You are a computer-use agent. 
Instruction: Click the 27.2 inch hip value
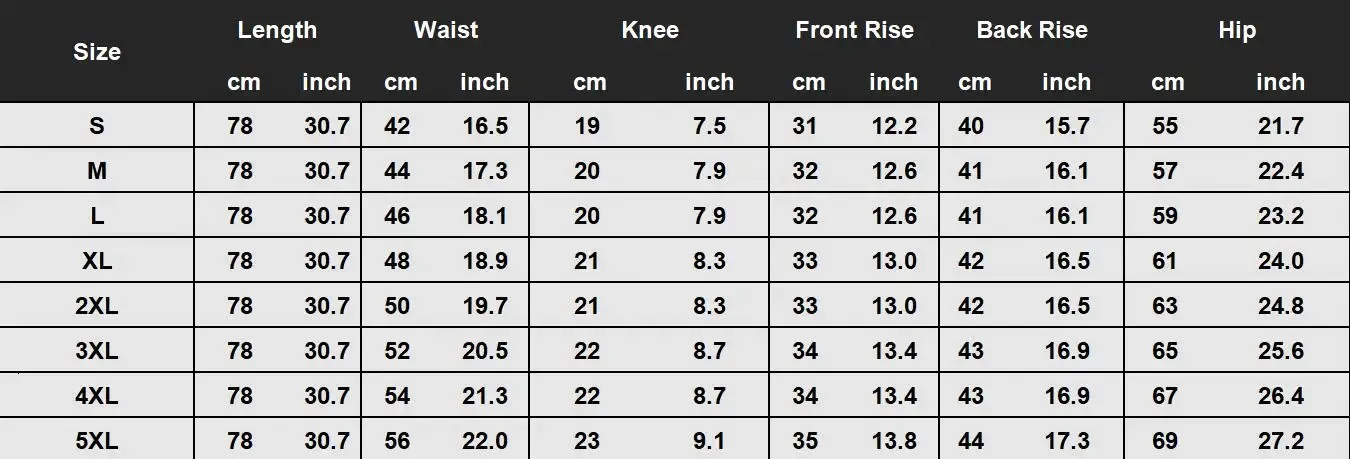point(1281,441)
